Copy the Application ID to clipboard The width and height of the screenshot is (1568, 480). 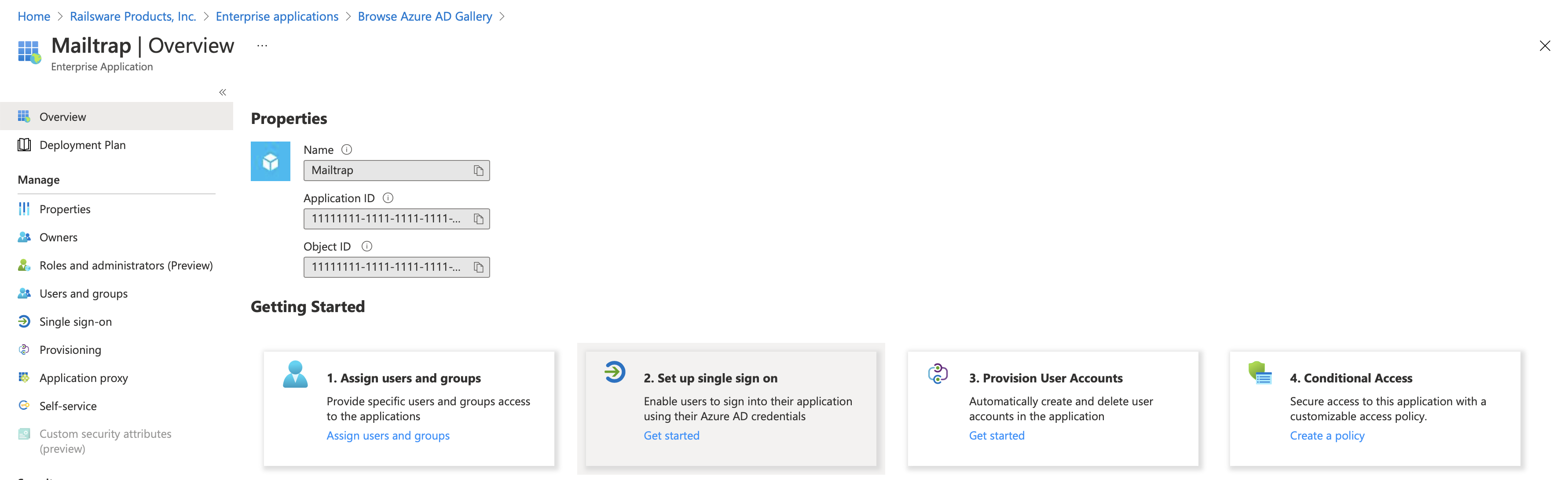478,219
